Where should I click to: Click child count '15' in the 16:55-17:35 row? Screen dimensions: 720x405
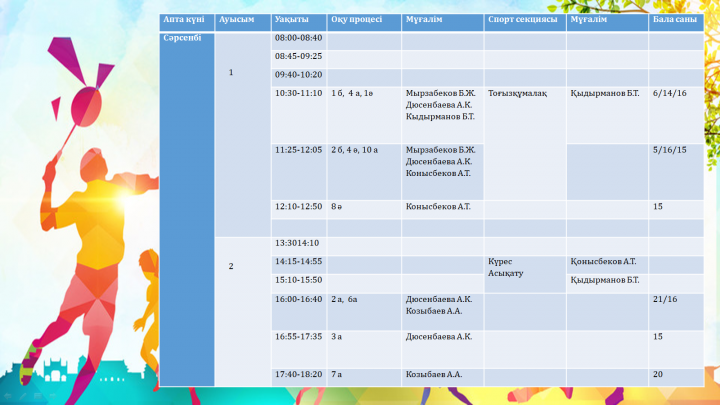658,337
